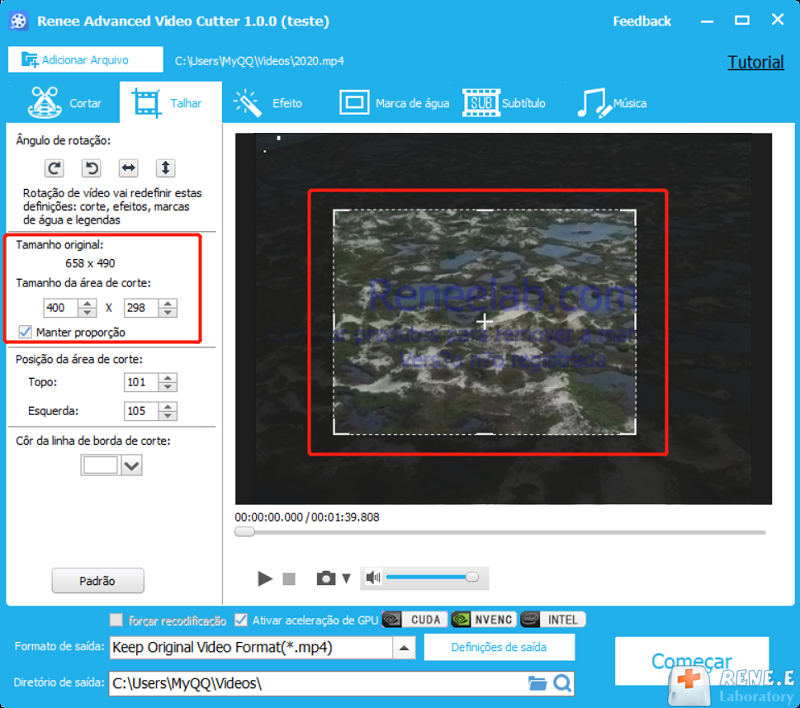The image size is (800, 708).
Task: Increase the Topo position value
Action: [x=168, y=377]
